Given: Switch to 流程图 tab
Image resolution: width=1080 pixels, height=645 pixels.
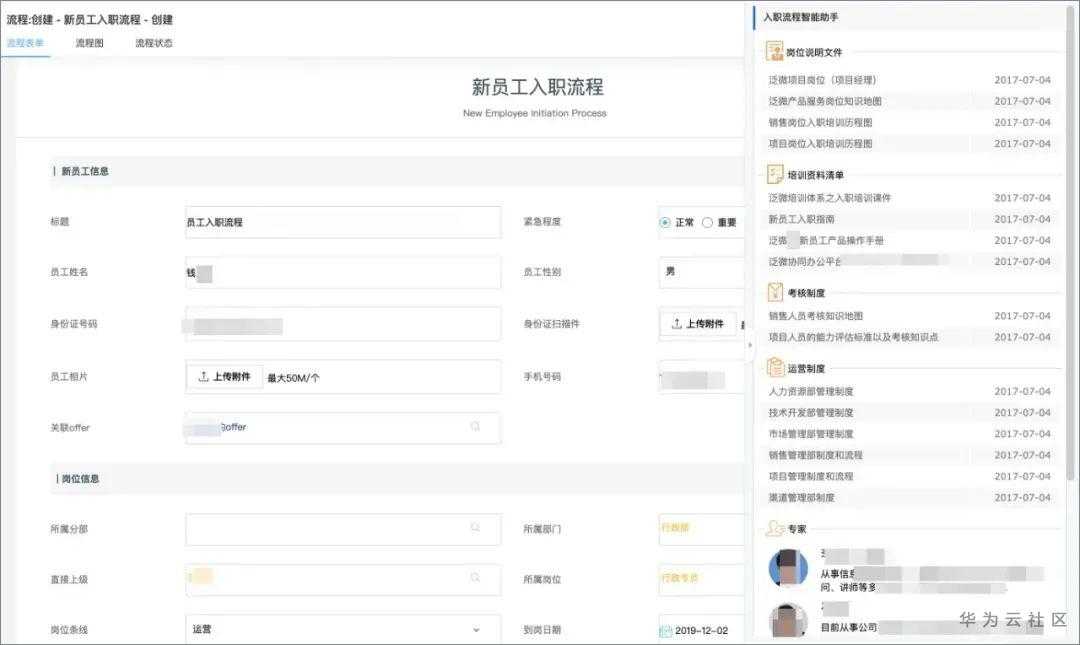Looking at the screenshot, I should 90,43.
